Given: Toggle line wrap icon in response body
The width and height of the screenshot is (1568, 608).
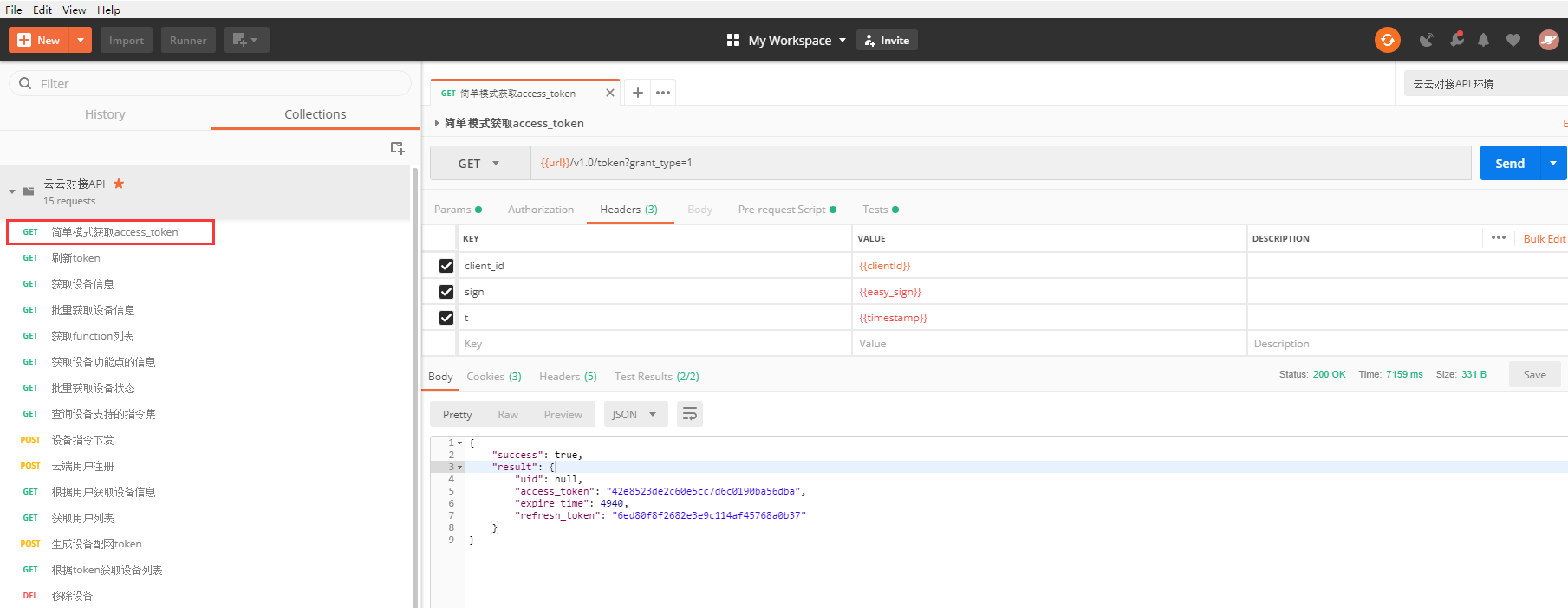Looking at the screenshot, I should 690,414.
